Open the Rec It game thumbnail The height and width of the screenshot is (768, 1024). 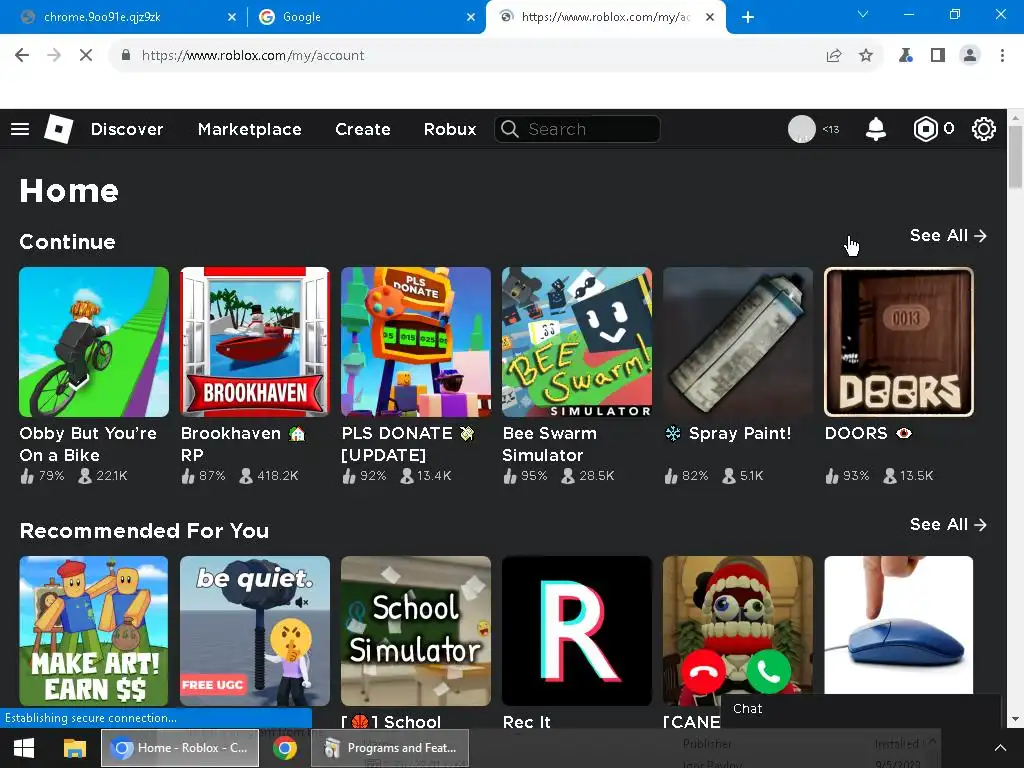pyautogui.click(x=577, y=631)
